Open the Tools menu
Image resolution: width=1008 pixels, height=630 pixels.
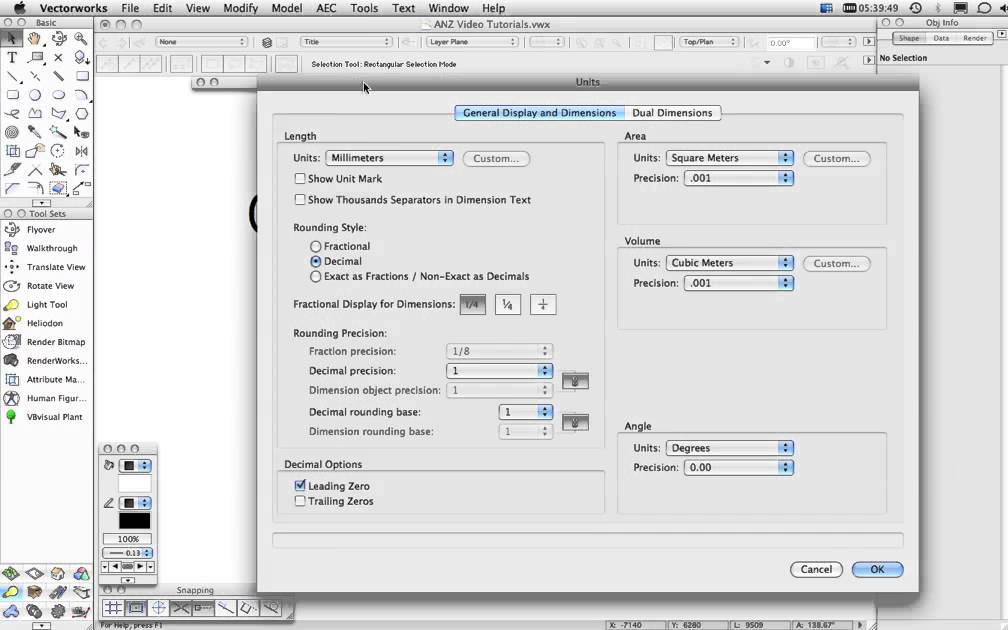coord(364,8)
